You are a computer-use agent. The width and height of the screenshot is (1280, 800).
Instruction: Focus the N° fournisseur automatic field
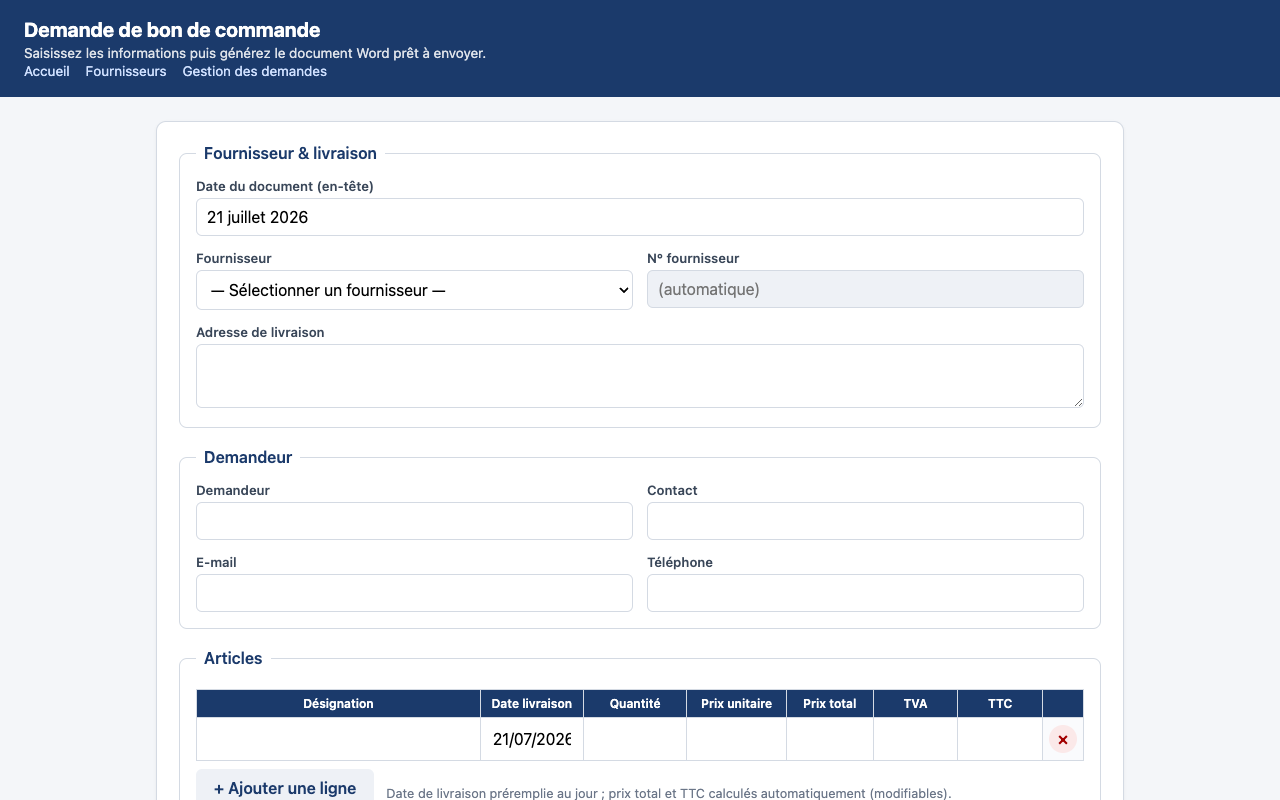(x=865, y=289)
